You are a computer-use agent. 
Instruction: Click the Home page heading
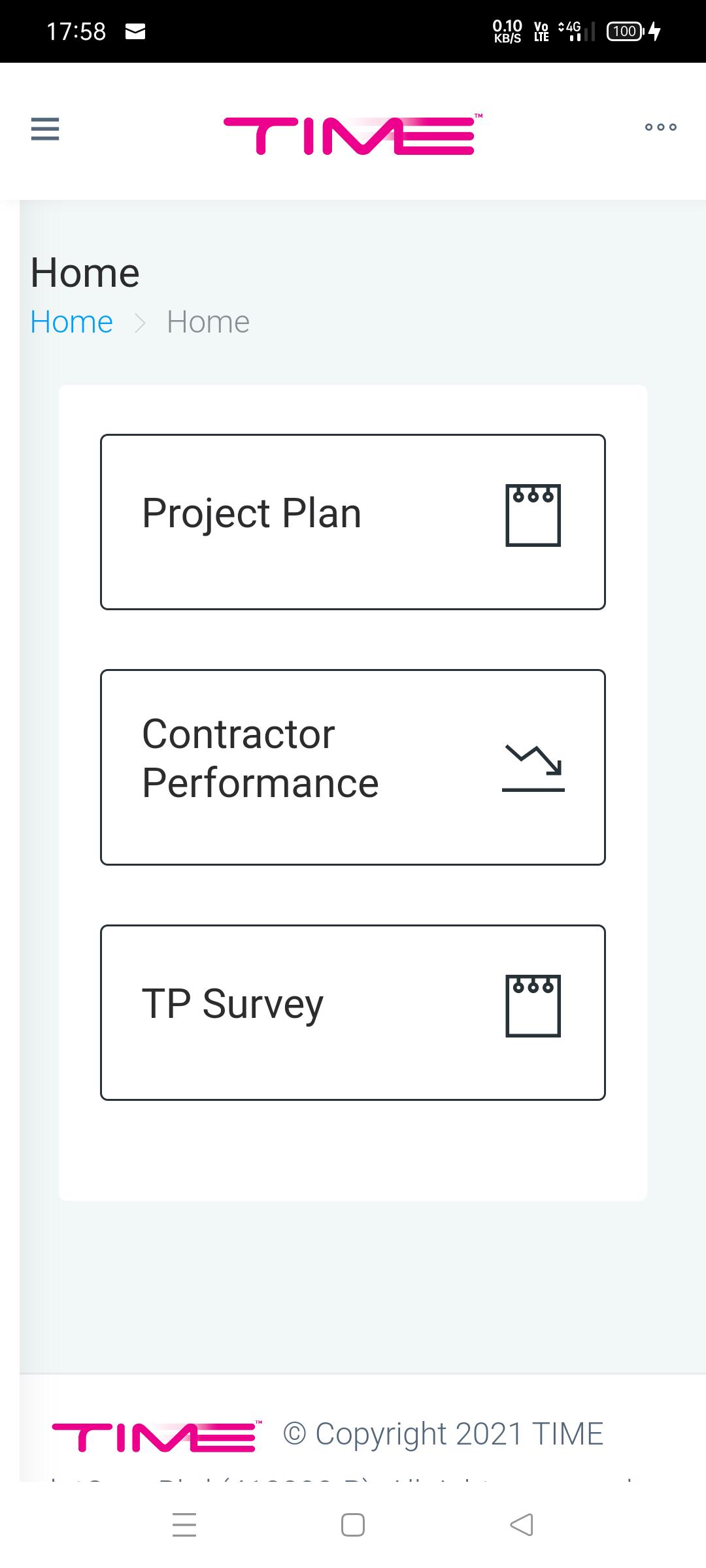click(x=85, y=272)
